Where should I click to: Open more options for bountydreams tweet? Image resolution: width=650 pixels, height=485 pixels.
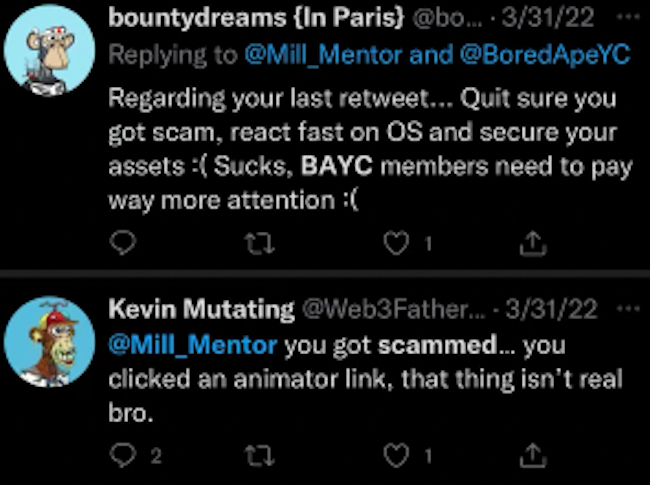pos(623,20)
